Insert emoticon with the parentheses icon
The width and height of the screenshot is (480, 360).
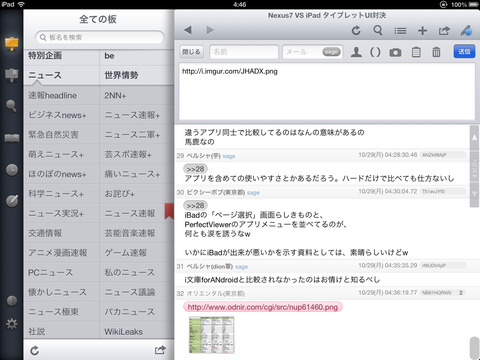(x=375, y=52)
